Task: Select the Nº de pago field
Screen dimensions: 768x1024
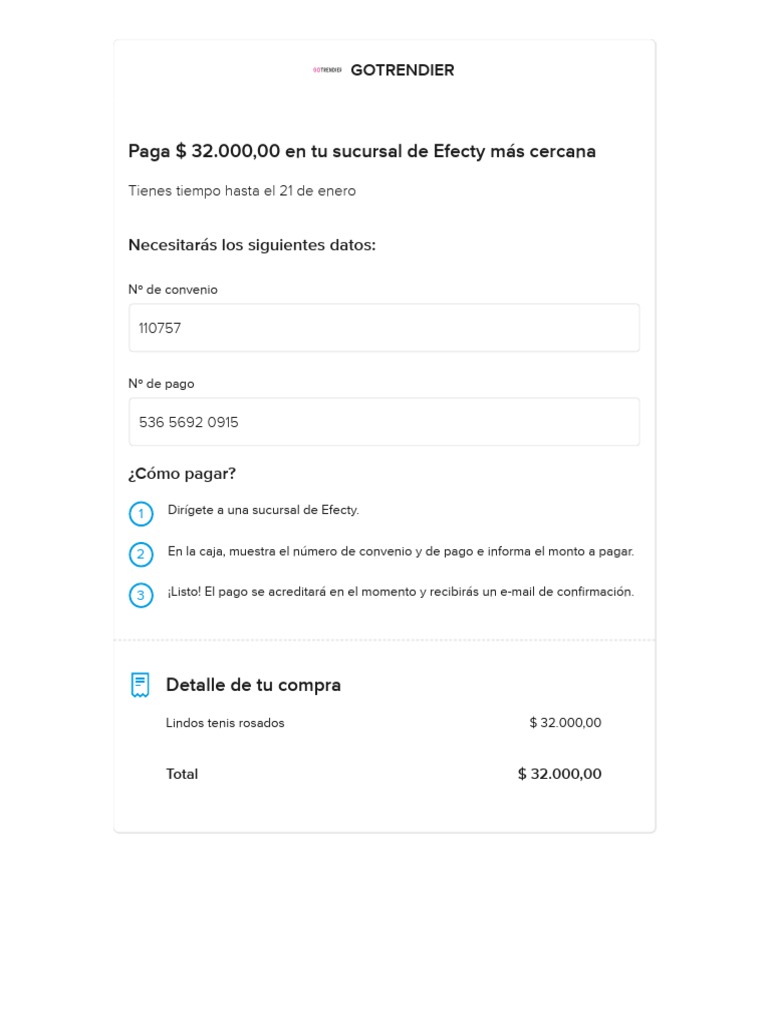Action: (384, 422)
